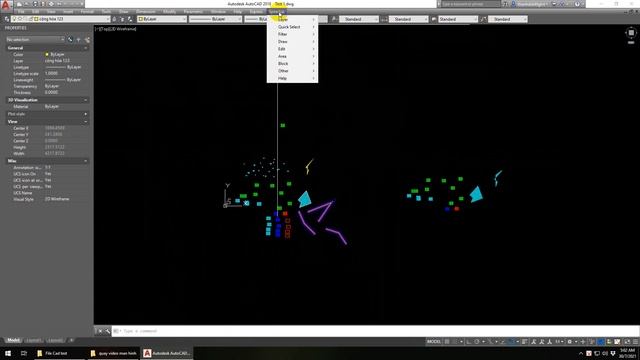Choose Area in the open dropdown menu
This screenshot has height=360, width=640.
292,56
